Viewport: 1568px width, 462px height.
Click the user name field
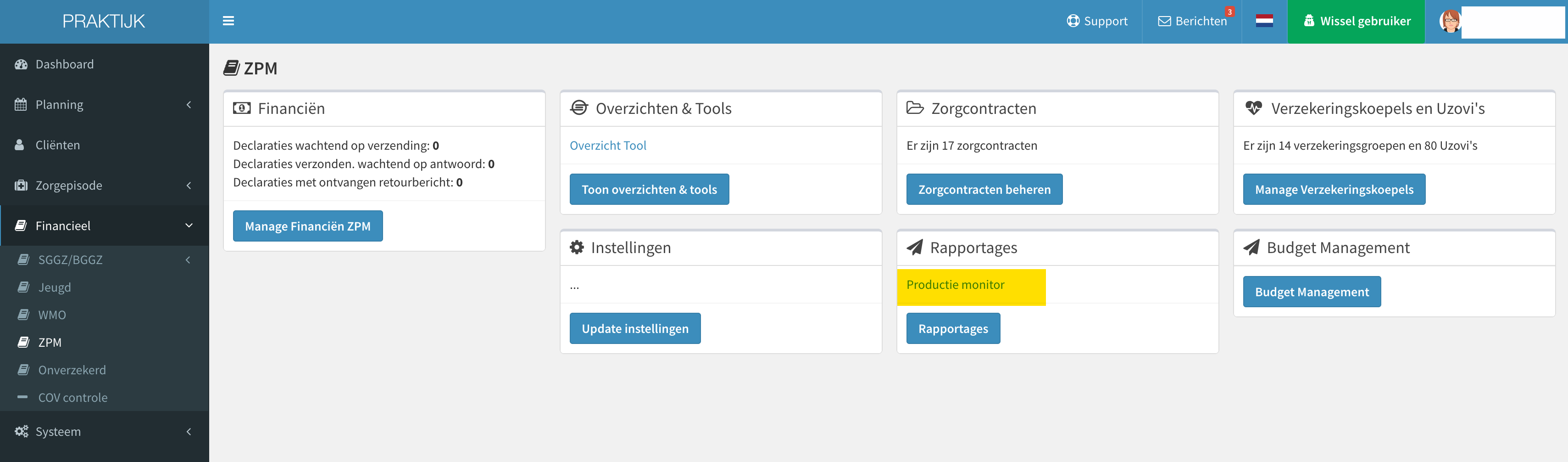pyautogui.click(x=1512, y=22)
